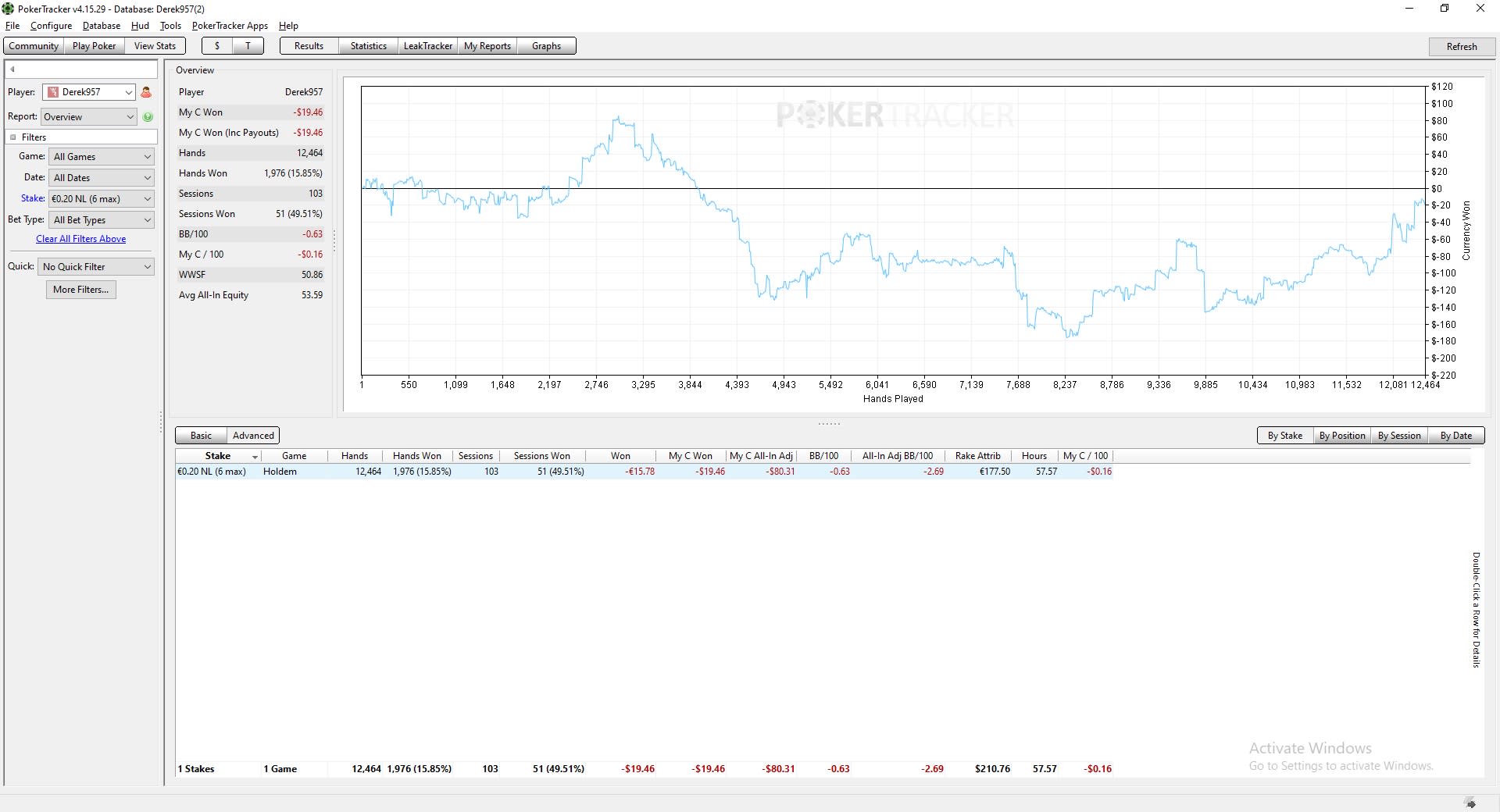Open the PokerTracker Apps menu

click(x=230, y=26)
